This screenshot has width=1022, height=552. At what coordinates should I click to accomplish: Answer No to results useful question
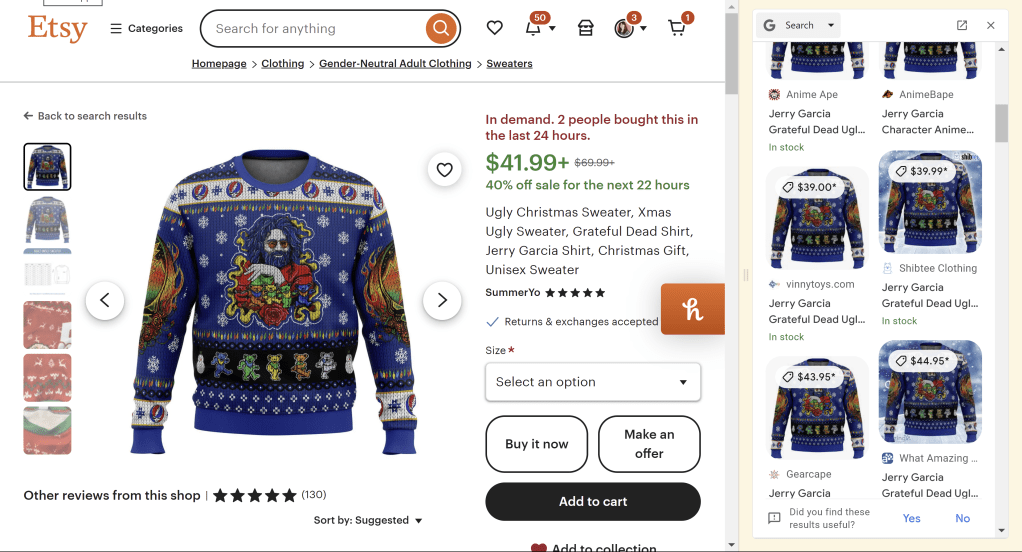[x=962, y=518]
